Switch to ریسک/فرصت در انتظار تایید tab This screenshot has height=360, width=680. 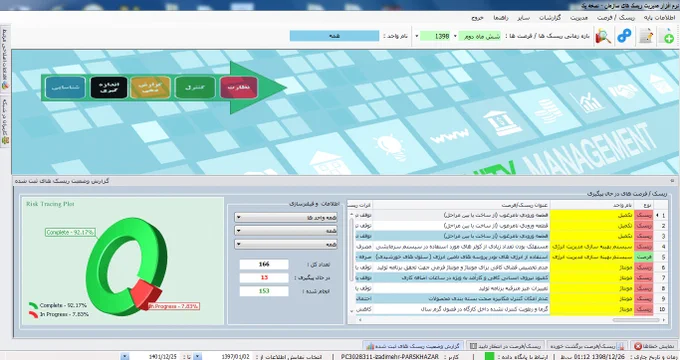coord(506,346)
